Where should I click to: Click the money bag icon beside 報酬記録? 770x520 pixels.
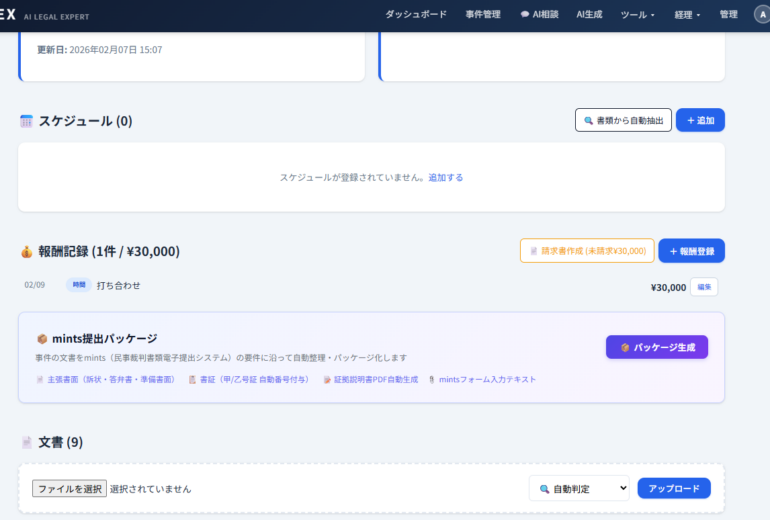(27, 252)
